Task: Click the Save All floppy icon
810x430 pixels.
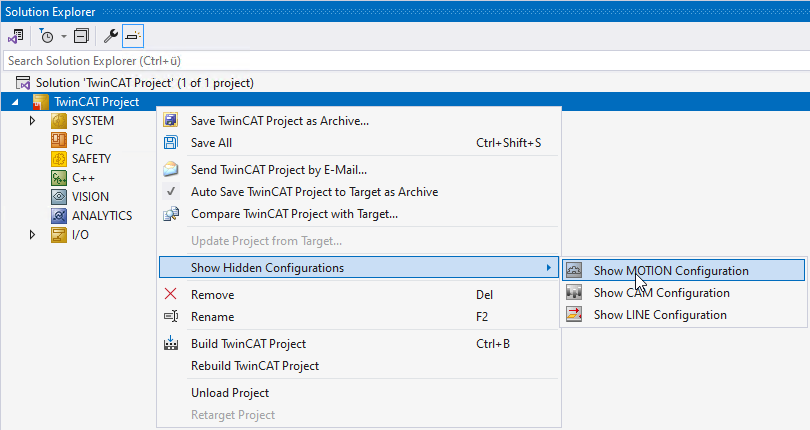Action: point(171,143)
